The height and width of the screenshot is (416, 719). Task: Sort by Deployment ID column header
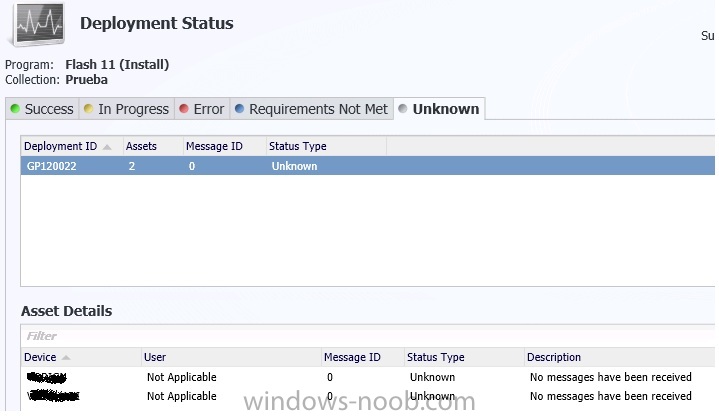(x=60, y=146)
